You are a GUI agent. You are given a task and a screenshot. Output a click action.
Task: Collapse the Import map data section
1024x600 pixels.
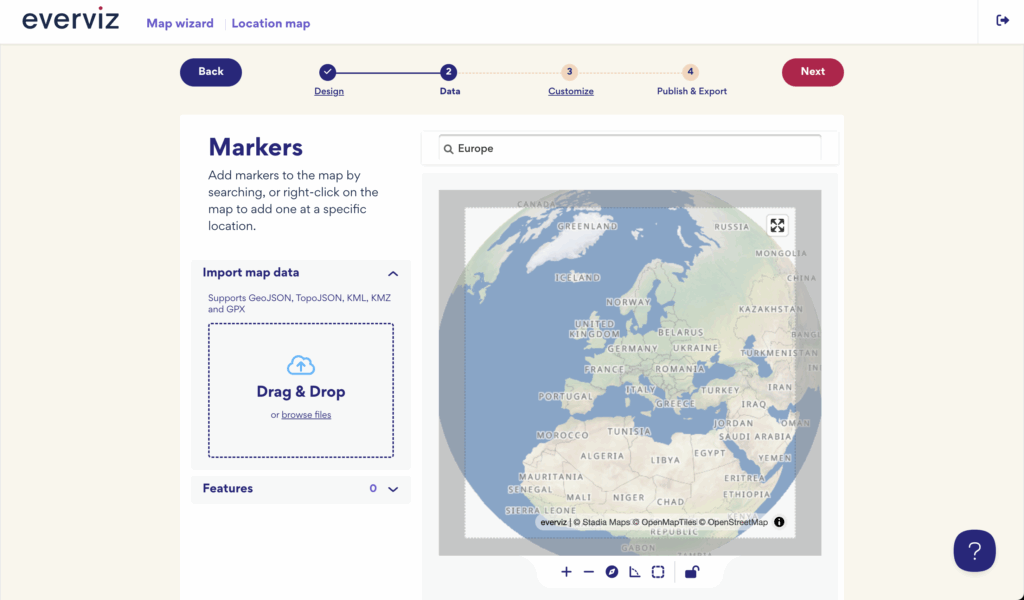(x=393, y=272)
